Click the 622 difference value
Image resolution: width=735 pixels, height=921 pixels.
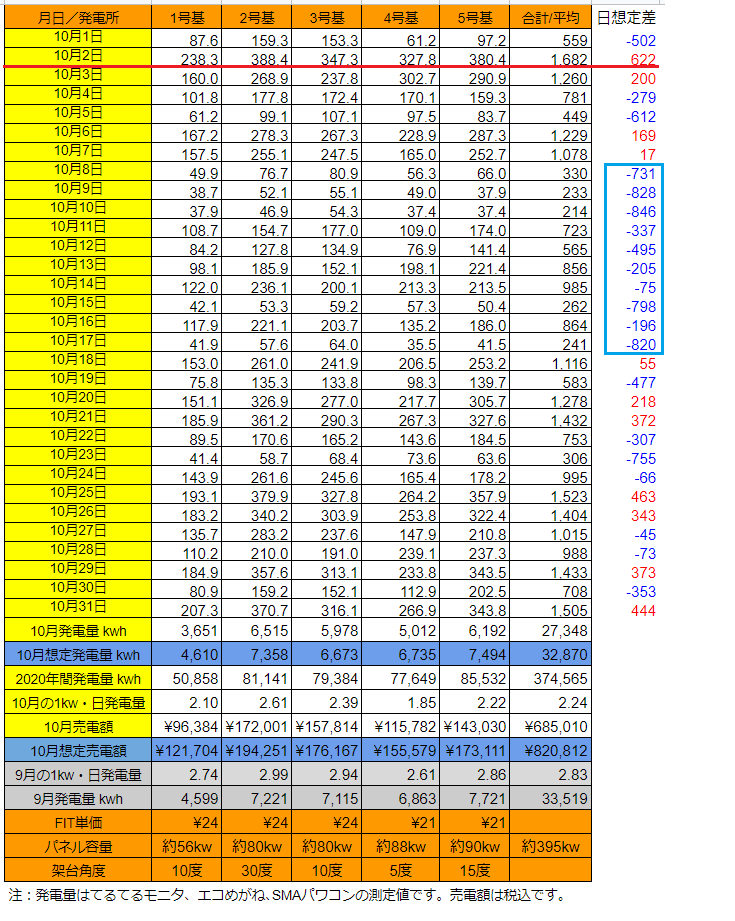[x=643, y=60]
